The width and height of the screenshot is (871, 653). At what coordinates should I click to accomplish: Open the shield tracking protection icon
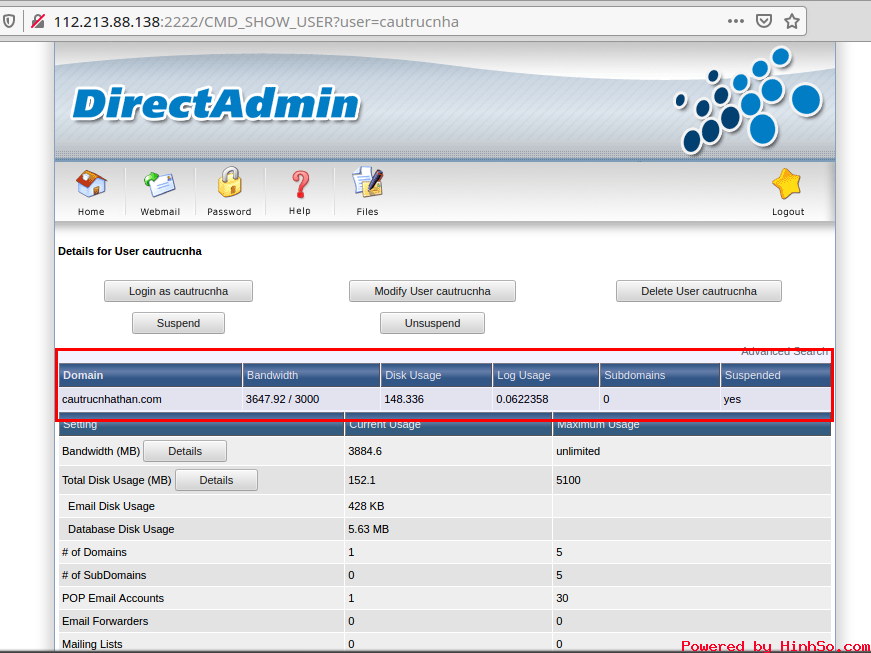coord(9,22)
